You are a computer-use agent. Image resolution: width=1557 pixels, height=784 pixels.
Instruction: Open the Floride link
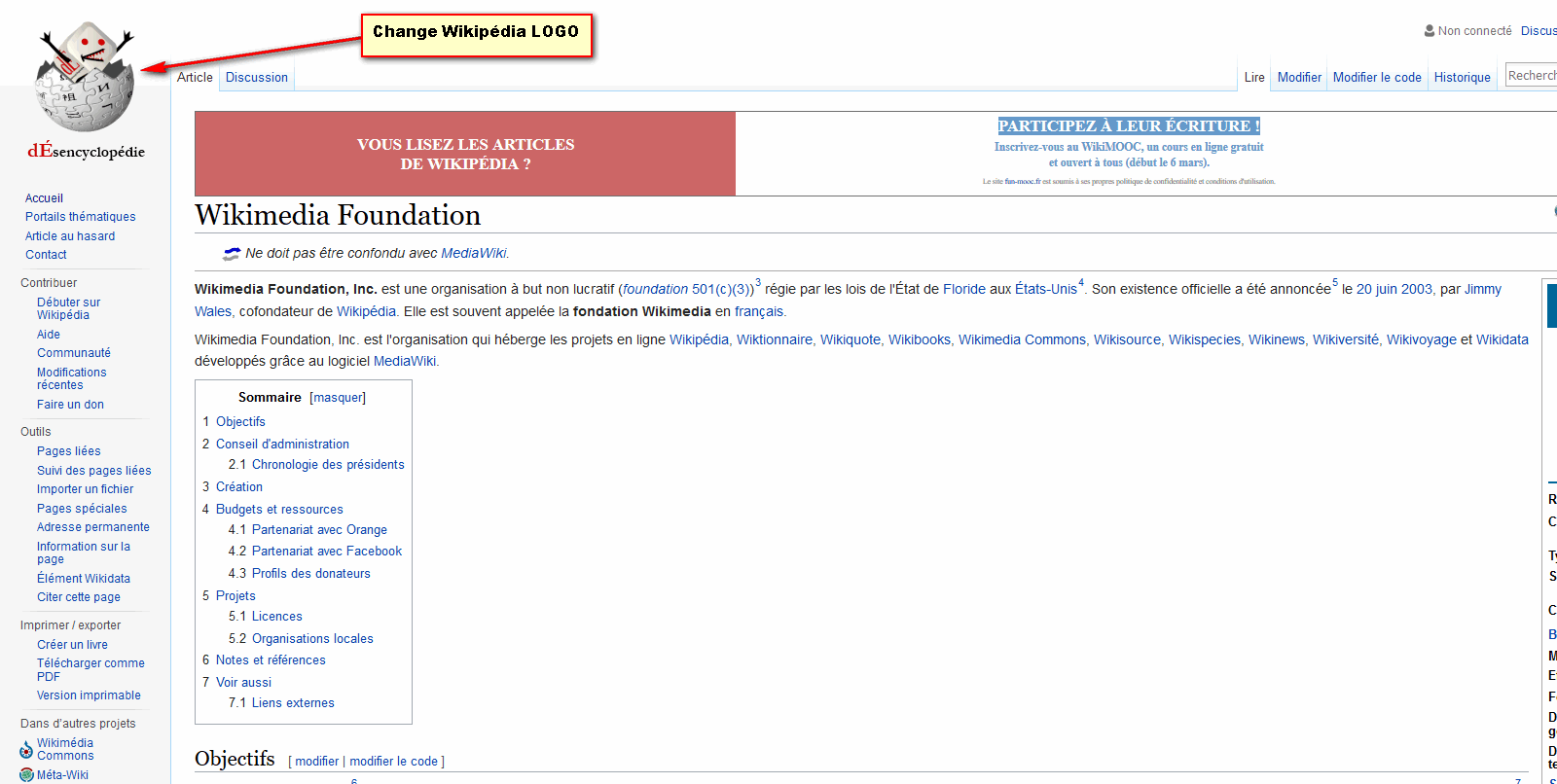tap(964, 290)
